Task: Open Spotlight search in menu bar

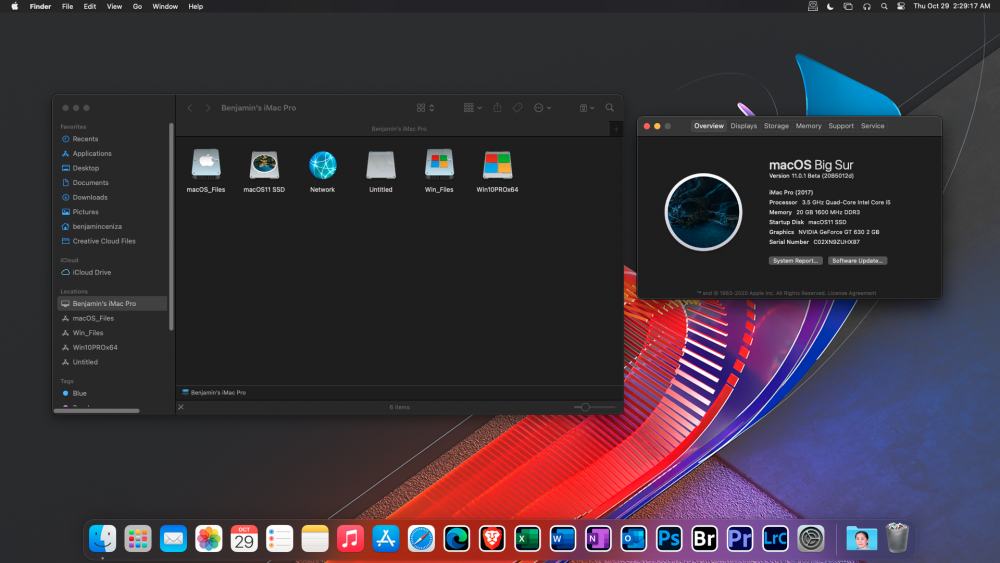Action: [884, 6]
